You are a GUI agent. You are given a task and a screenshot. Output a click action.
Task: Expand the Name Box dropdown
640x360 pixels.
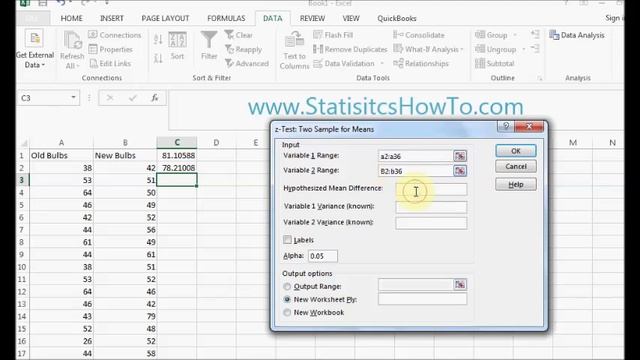[x=73, y=98]
